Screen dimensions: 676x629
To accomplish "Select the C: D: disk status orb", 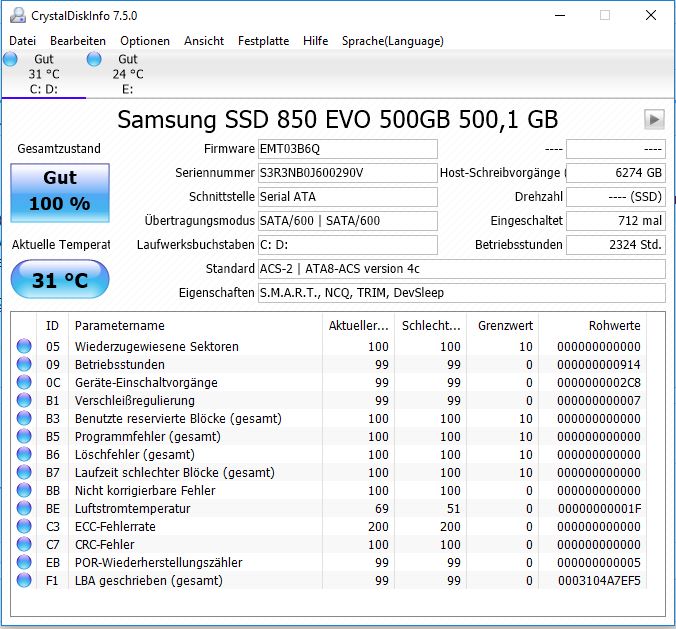I will pos(10,59).
